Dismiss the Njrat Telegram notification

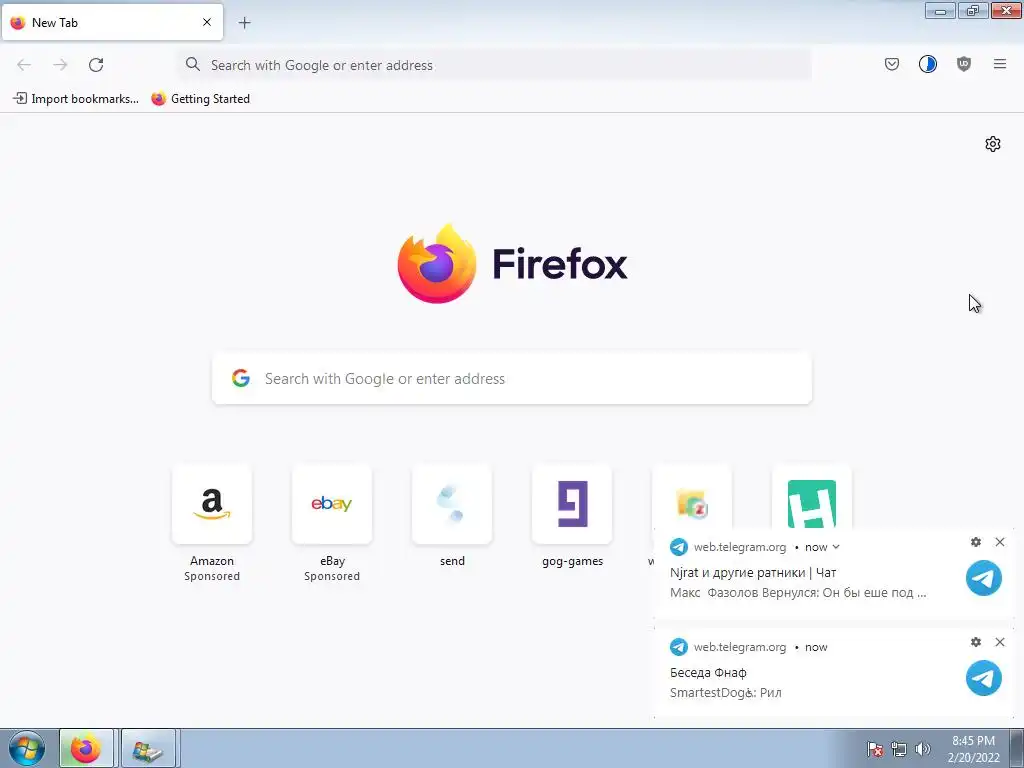(x=1000, y=542)
